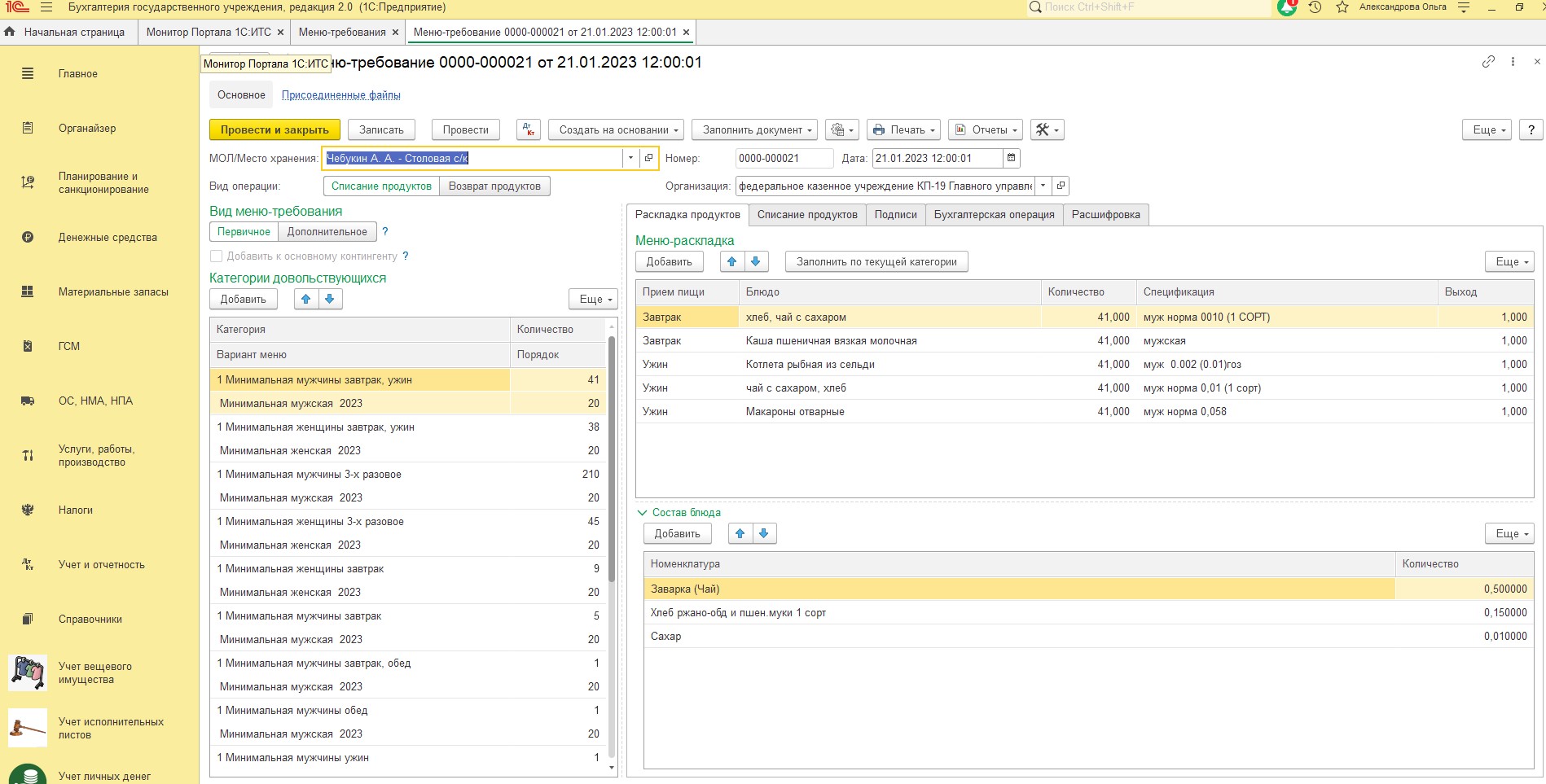Click the Дт/Кт accounting entries icon
Viewport: 1546px width, 784px height.
point(528,129)
